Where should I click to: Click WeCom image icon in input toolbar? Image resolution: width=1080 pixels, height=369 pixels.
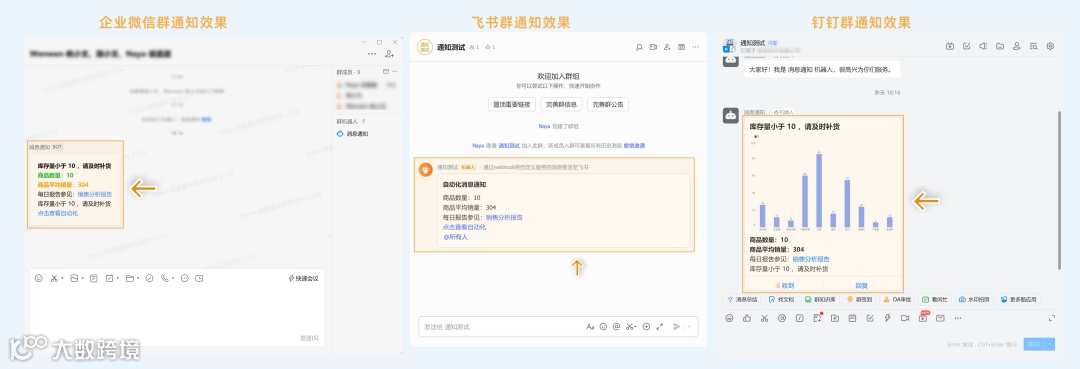(x=74, y=278)
